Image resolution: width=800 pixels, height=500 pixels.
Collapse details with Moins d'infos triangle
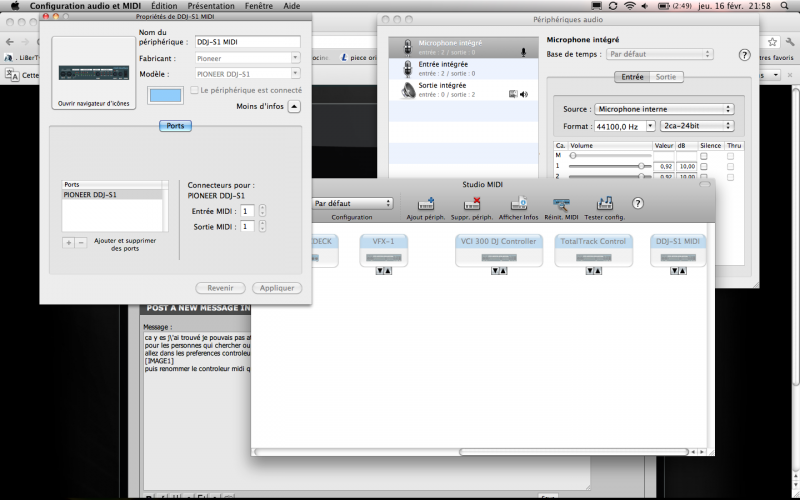[x=294, y=106]
